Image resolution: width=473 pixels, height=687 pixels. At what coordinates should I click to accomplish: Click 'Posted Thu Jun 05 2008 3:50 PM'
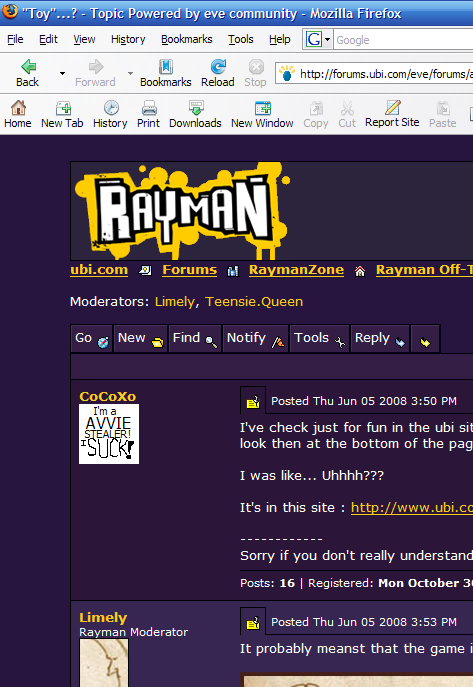364,401
